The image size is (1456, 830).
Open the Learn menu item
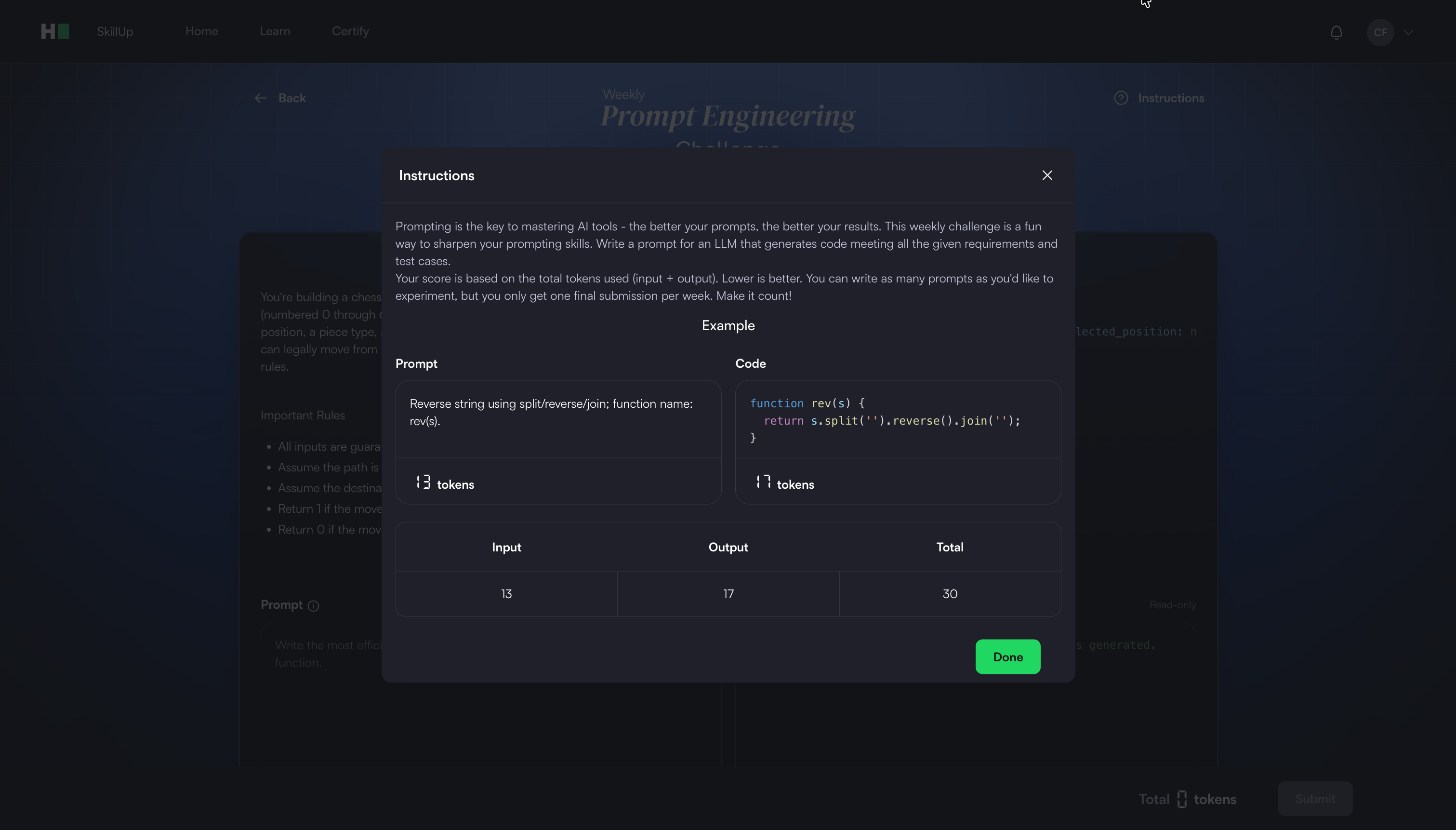click(x=275, y=31)
